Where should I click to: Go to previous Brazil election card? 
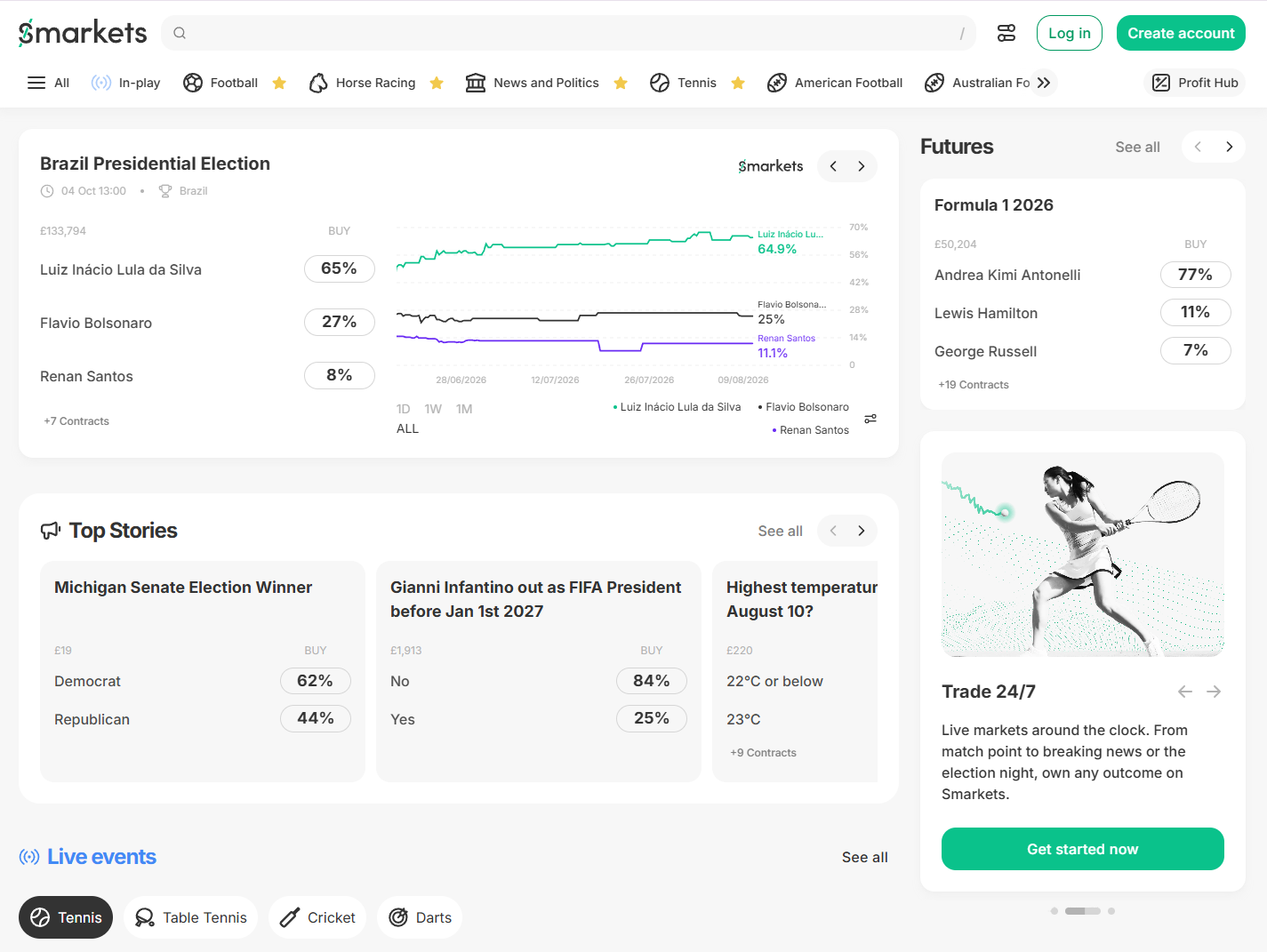pos(833,166)
